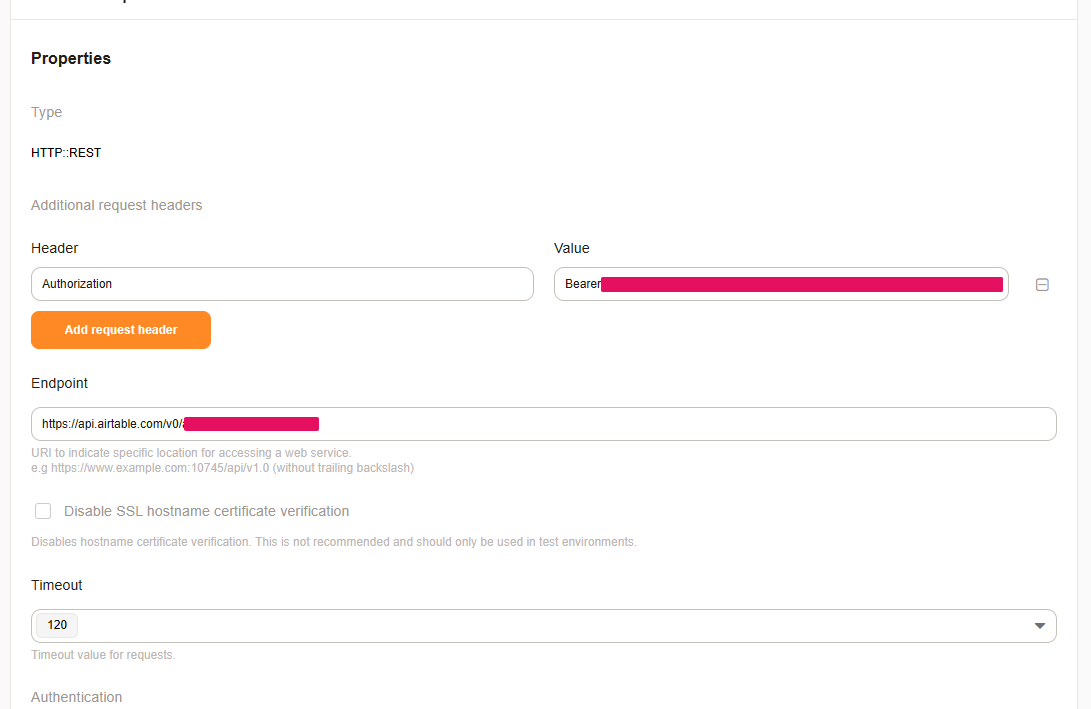The width and height of the screenshot is (1091, 709).
Task: Click the Timeout value for requests hint
Action: pos(103,655)
